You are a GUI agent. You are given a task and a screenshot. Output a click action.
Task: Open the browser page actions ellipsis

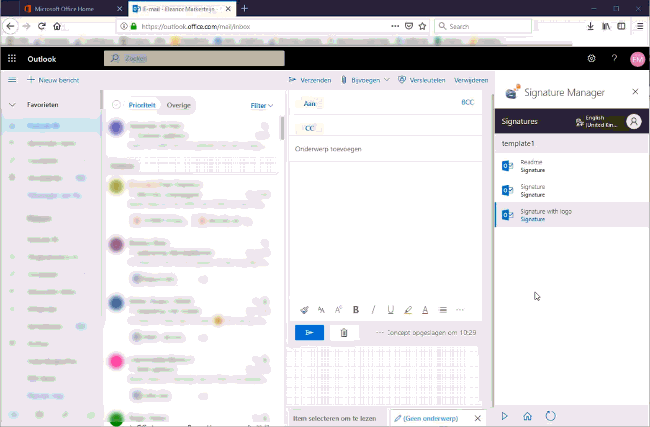point(395,26)
